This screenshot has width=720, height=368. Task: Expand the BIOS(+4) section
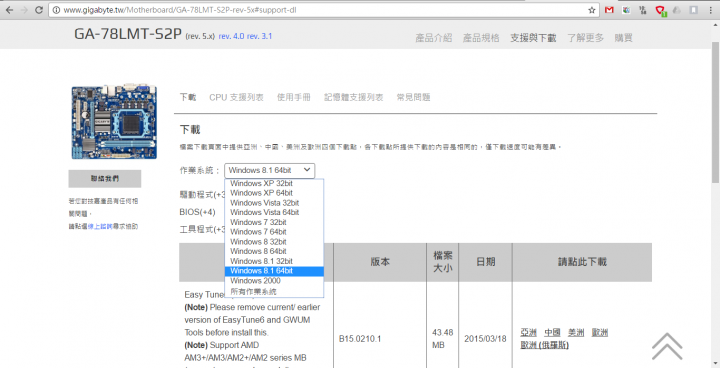[197, 212]
